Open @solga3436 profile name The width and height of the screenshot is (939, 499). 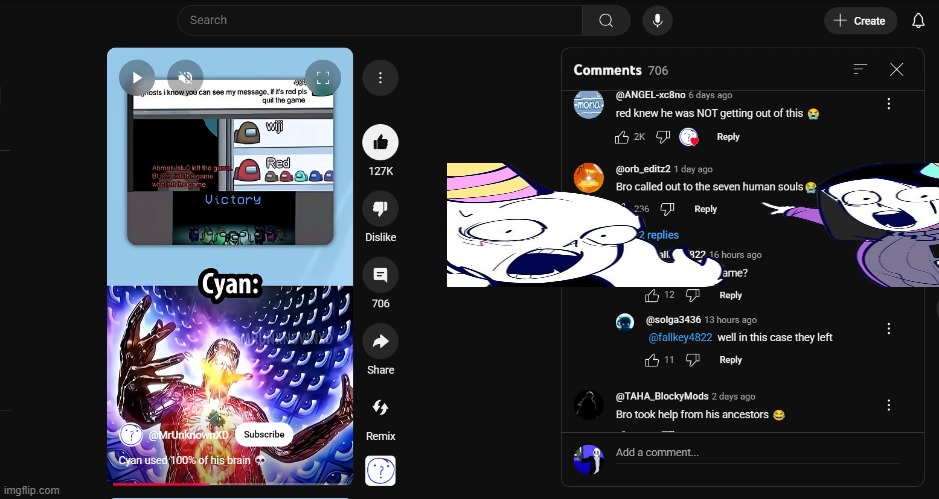pyautogui.click(x=673, y=320)
